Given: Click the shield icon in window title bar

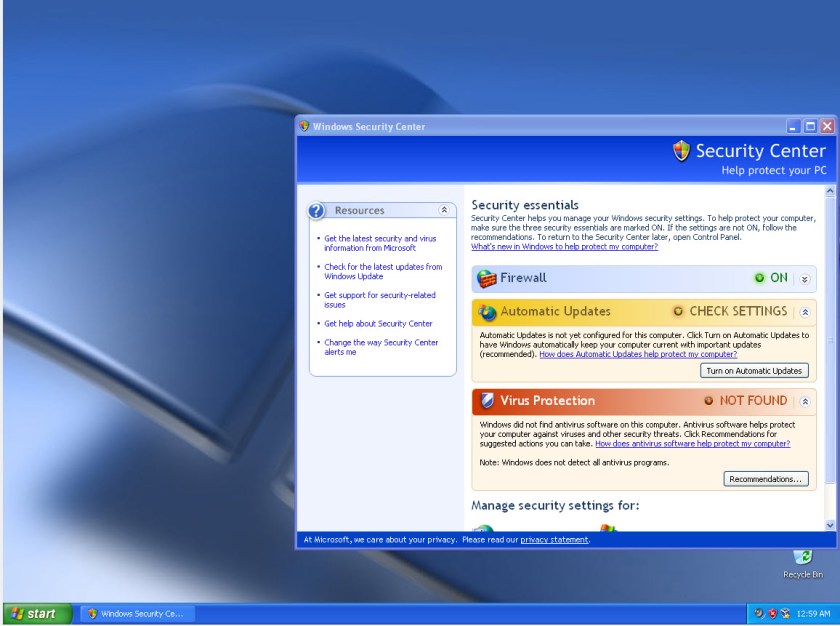Looking at the screenshot, I should [x=304, y=126].
